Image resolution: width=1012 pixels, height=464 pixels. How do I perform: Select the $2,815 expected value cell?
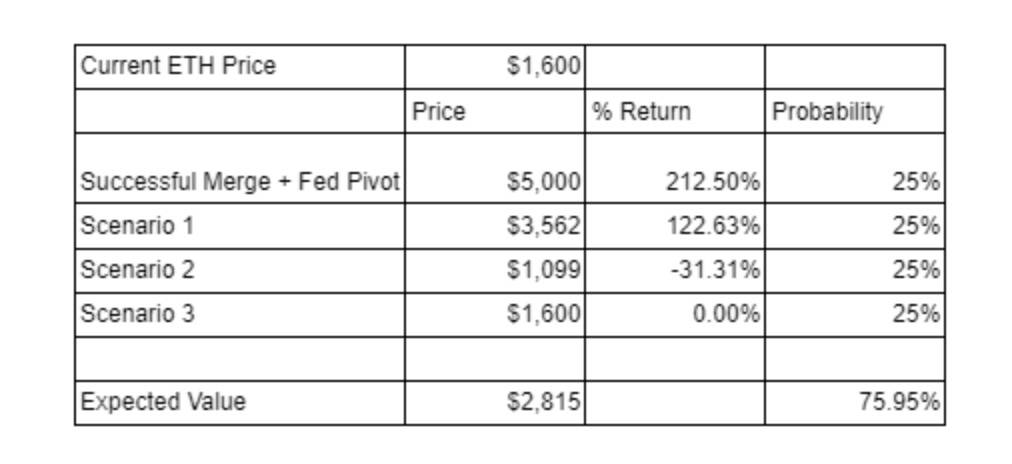coord(495,402)
